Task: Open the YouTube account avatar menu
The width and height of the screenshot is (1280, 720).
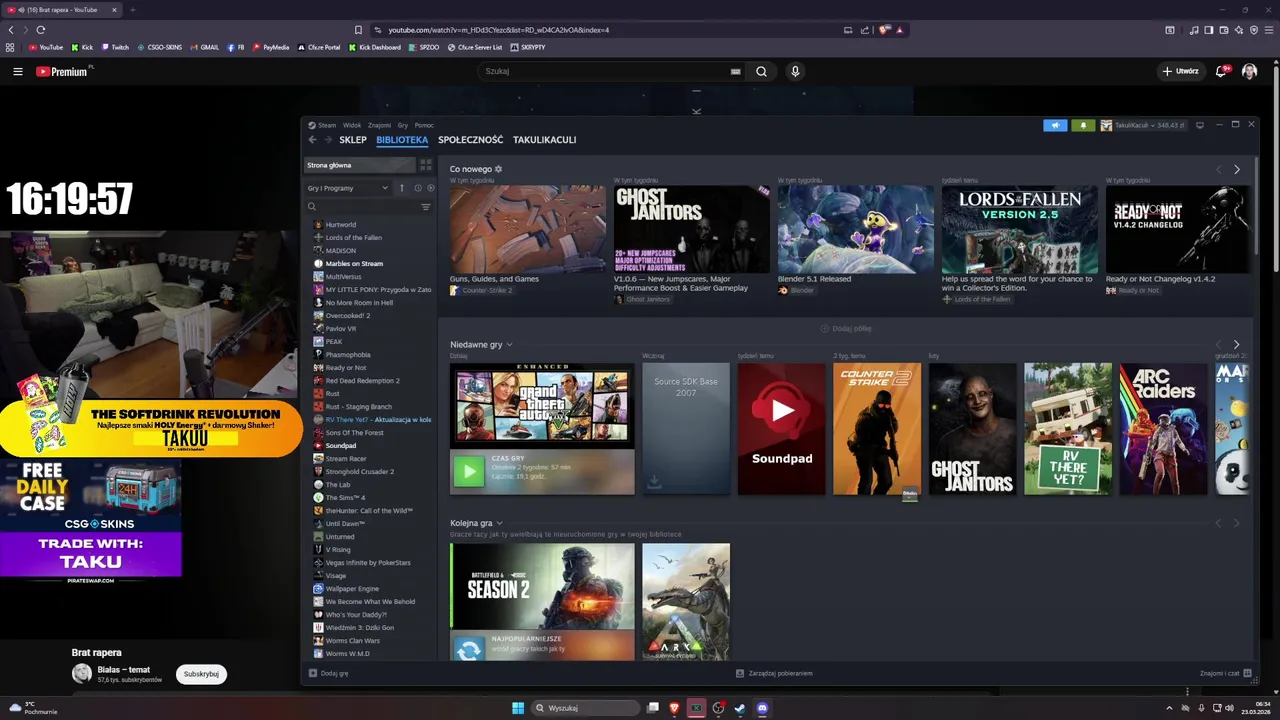Action: [1249, 71]
